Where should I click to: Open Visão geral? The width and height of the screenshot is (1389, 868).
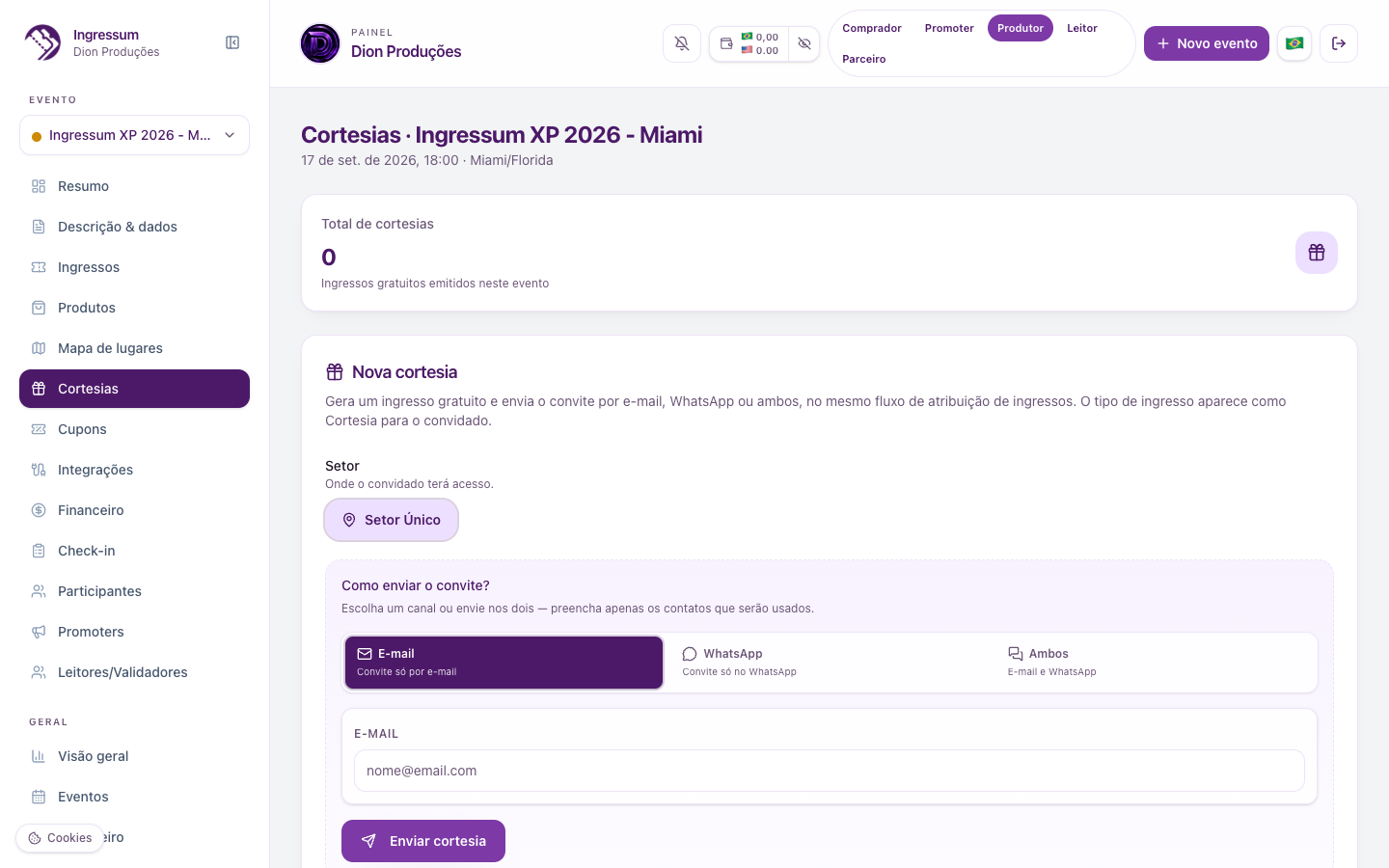tap(134, 756)
